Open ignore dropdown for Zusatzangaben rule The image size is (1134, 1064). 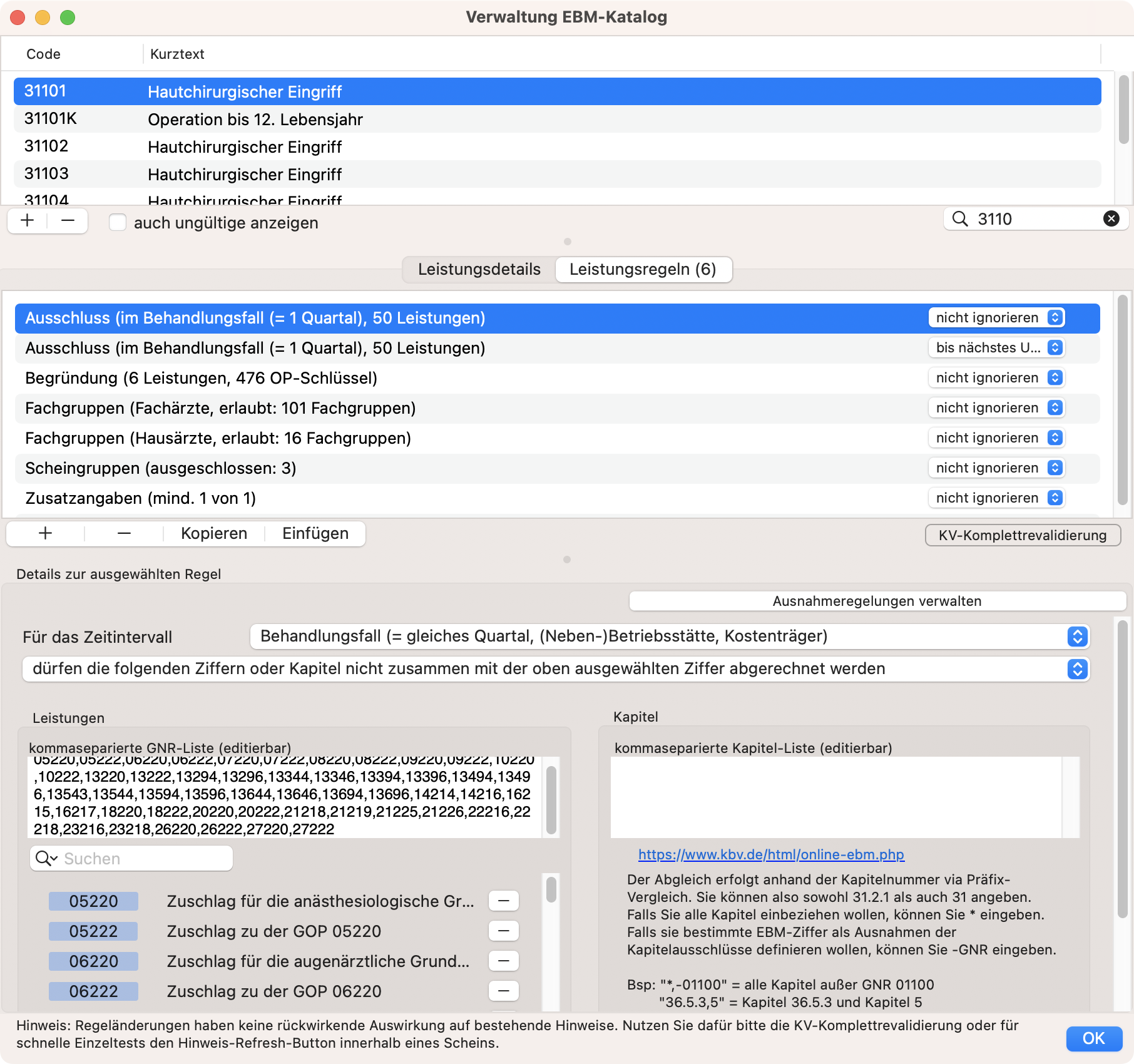[x=996, y=498]
